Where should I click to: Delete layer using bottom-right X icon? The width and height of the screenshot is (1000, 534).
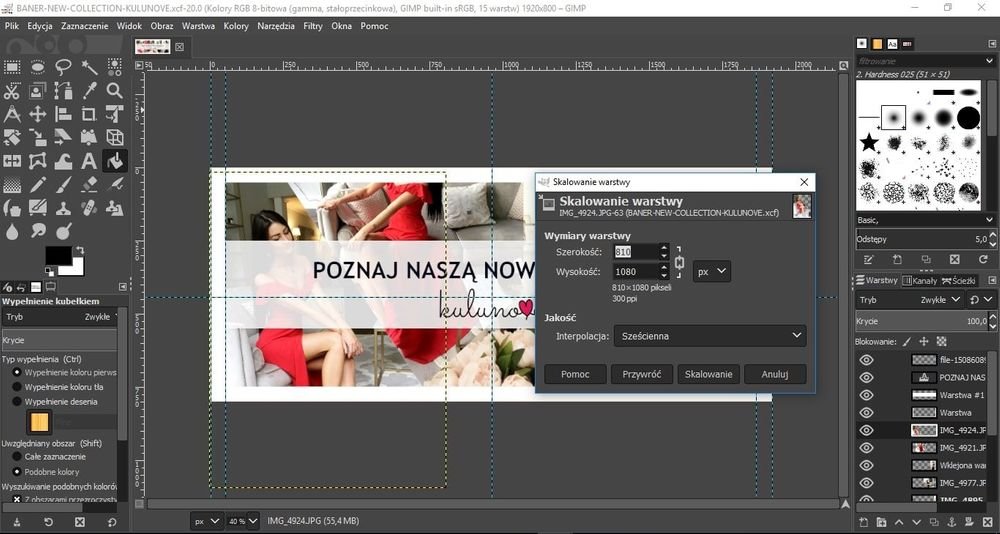(x=986, y=522)
